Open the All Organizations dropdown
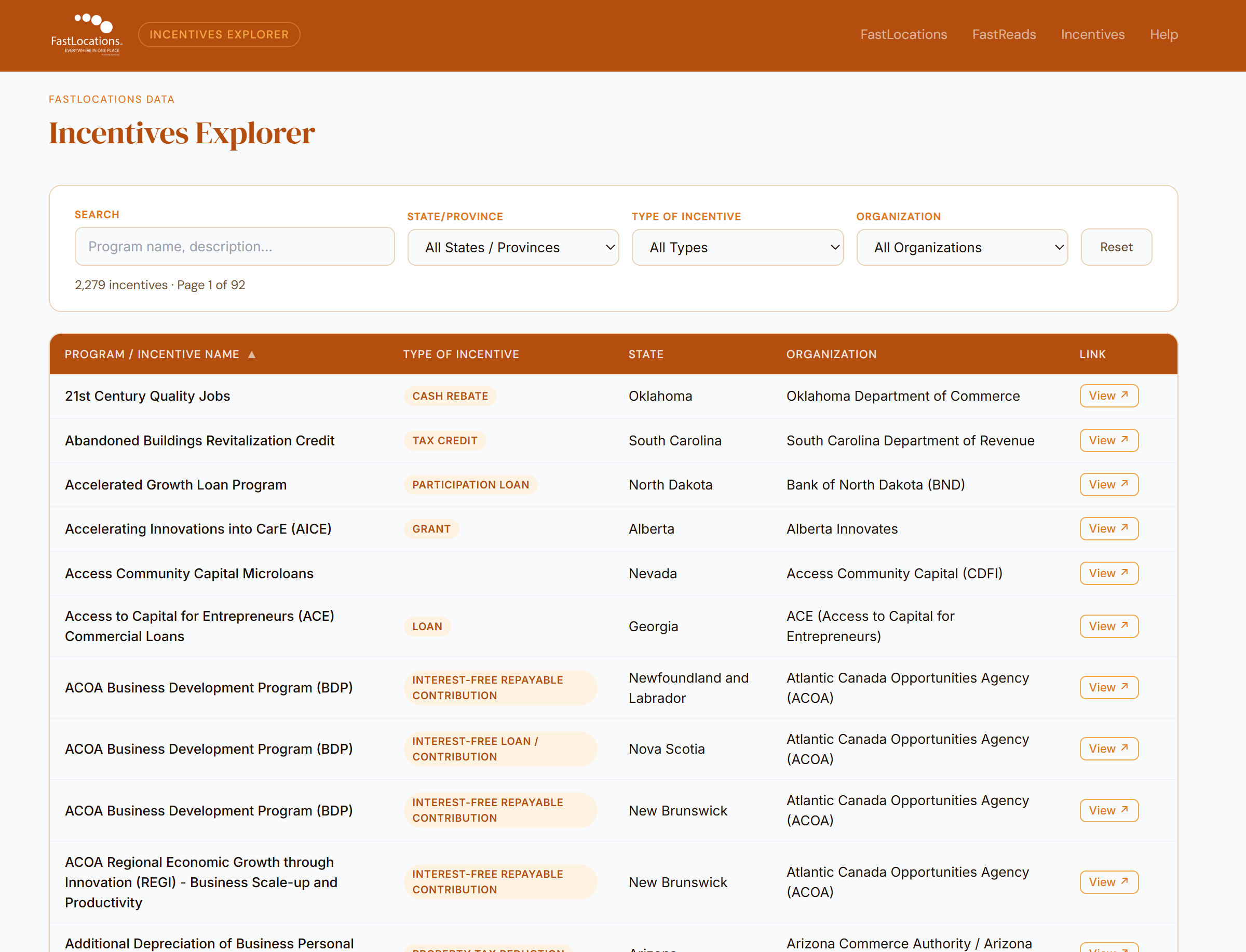The width and height of the screenshot is (1246, 952). pos(962,248)
